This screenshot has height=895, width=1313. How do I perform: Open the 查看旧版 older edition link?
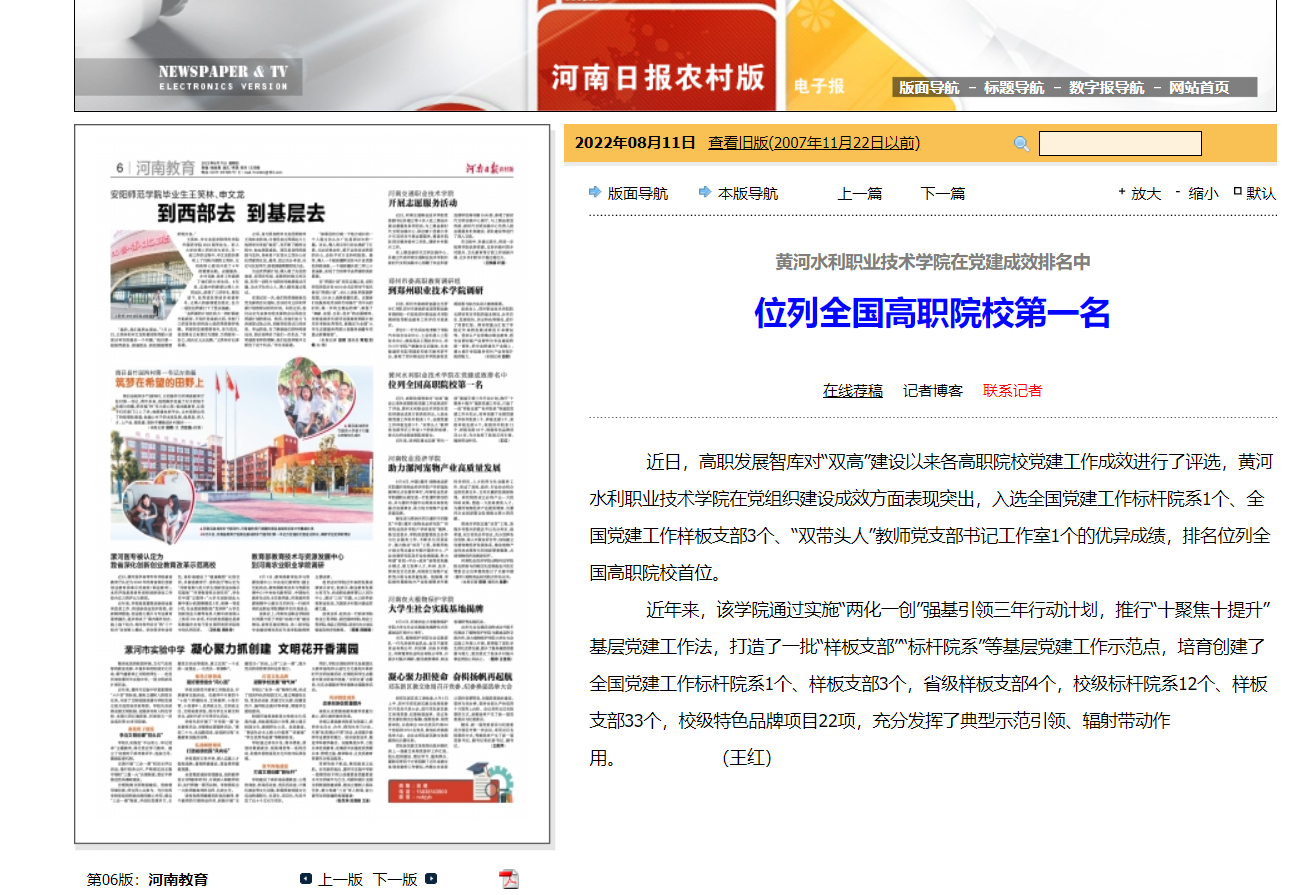[x=814, y=143]
